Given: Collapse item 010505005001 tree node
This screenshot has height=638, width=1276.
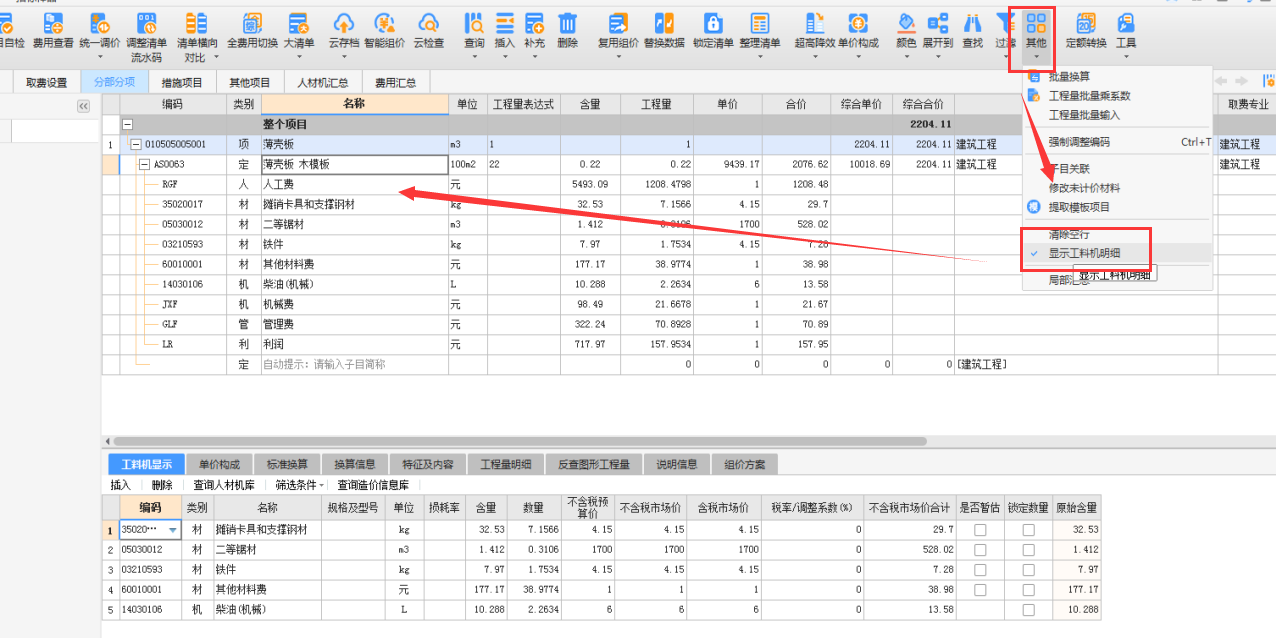Looking at the screenshot, I should 136,145.
